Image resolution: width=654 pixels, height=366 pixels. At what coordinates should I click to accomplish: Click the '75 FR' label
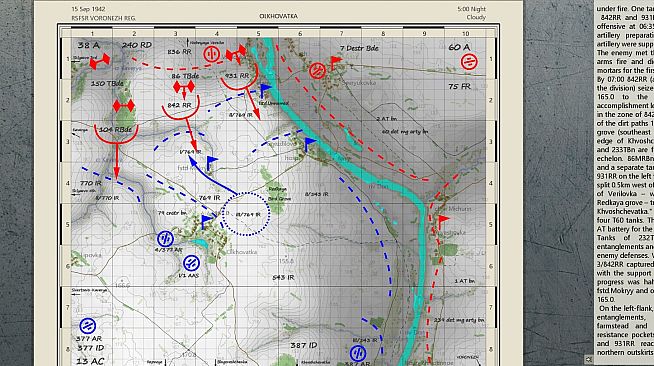(x=459, y=87)
